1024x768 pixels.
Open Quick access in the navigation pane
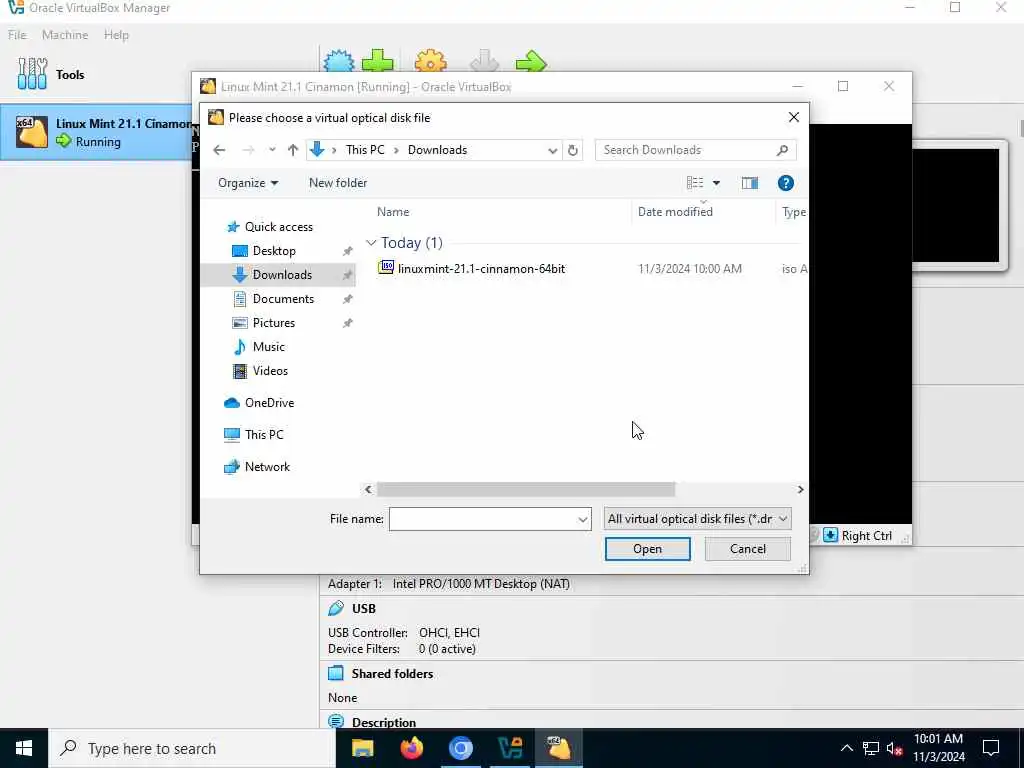point(278,227)
